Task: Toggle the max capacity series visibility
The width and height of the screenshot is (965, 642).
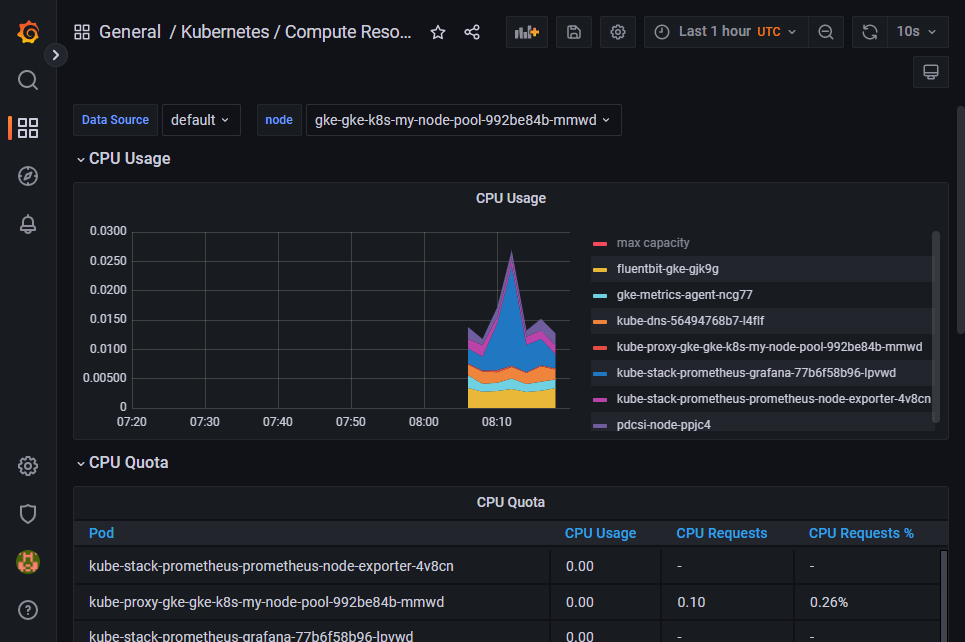Action: tap(652, 242)
